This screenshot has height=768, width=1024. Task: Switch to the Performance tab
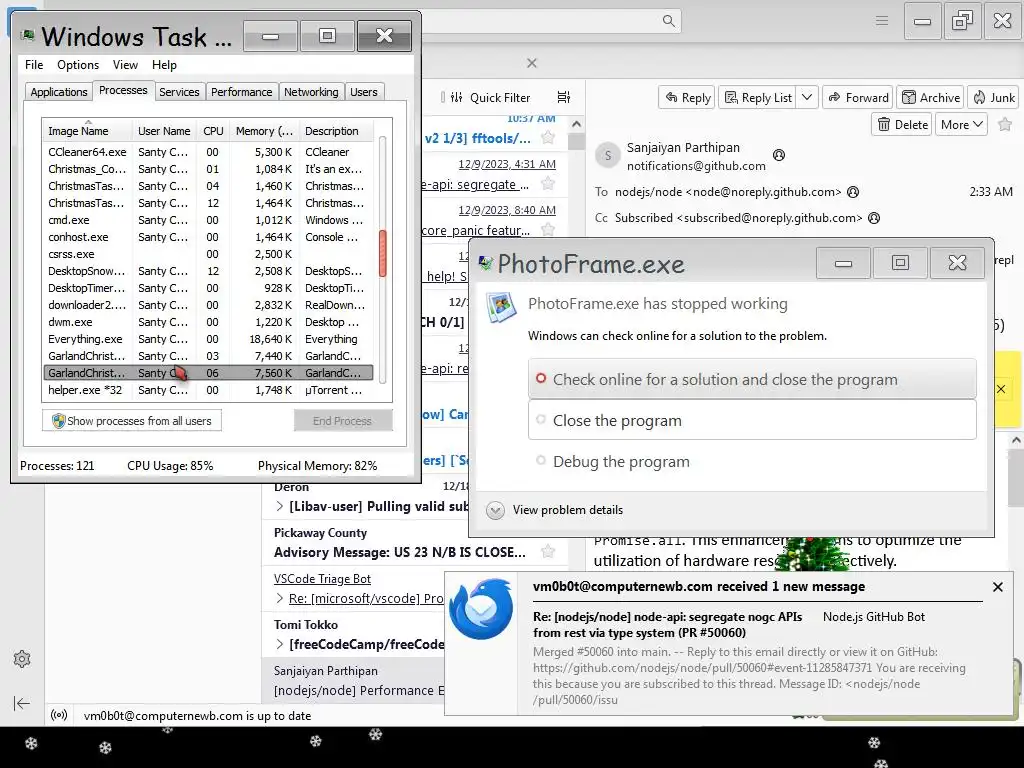click(242, 92)
